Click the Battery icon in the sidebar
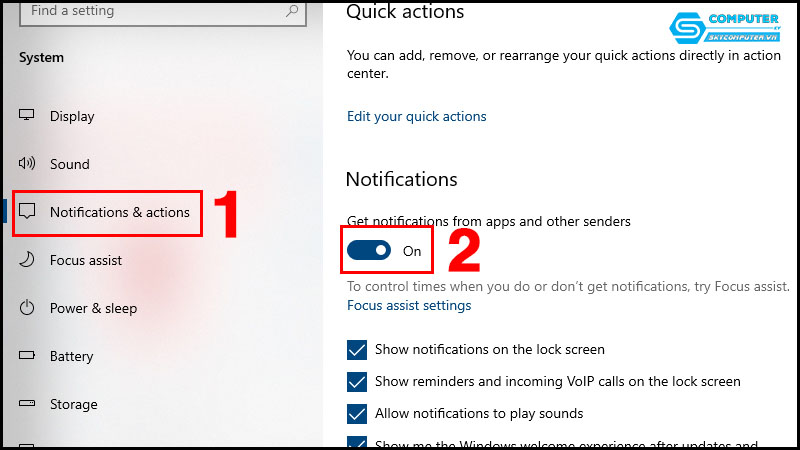Viewport: 800px width, 450px height. coord(28,356)
